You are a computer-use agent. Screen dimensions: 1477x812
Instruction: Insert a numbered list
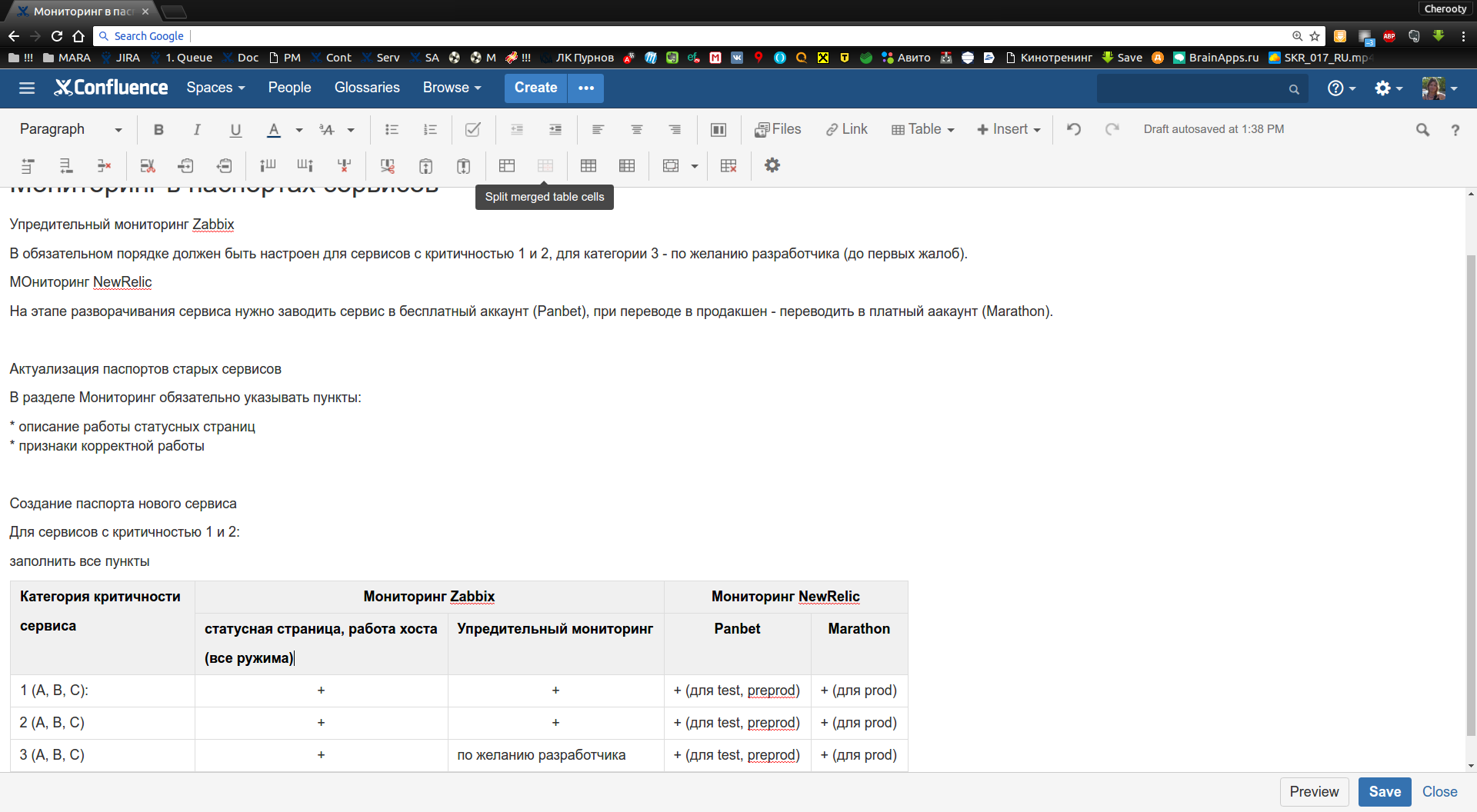point(430,130)
